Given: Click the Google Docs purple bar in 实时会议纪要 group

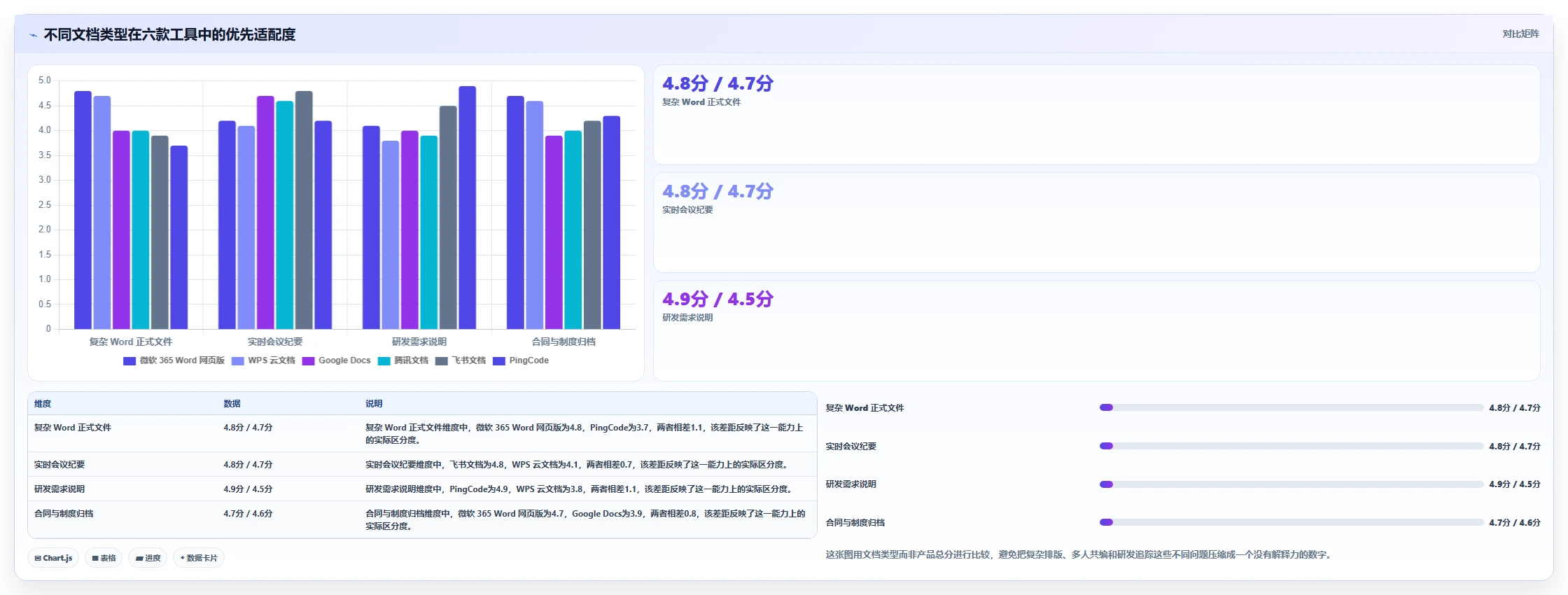Looking at the screenshot, I should (265, 213).
